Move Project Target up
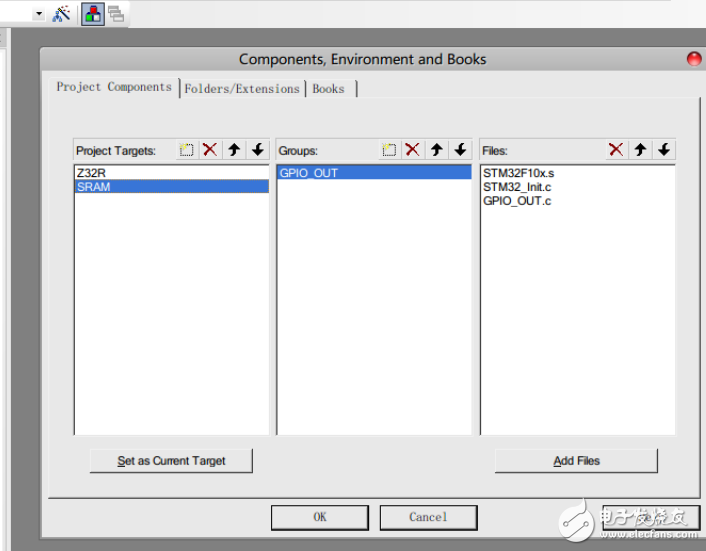The width and height of the screenshot is (706, 551). pos(234,149)
